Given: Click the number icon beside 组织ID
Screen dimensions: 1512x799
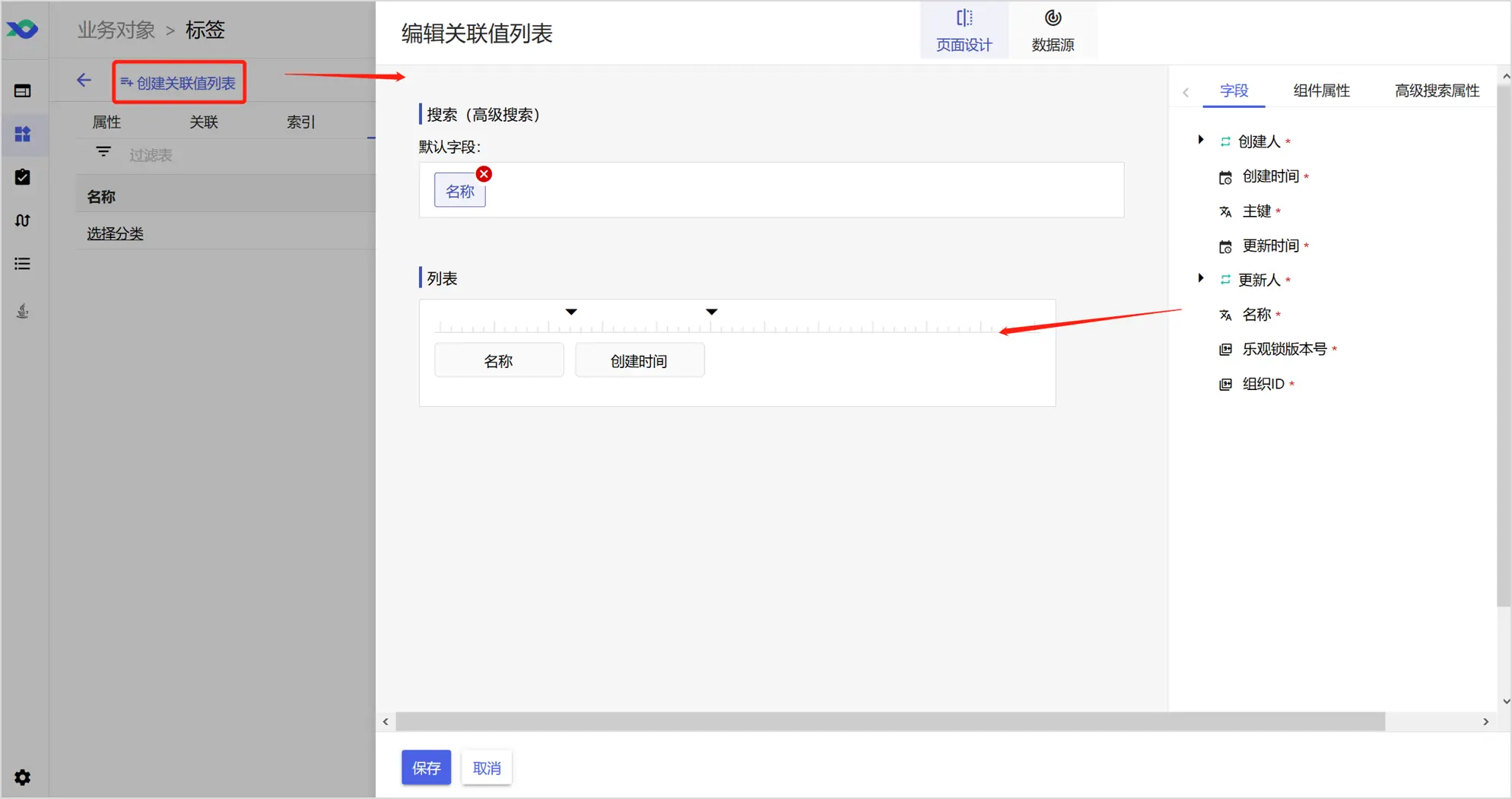Looking at the screenshot, I should pos(1225,384).
